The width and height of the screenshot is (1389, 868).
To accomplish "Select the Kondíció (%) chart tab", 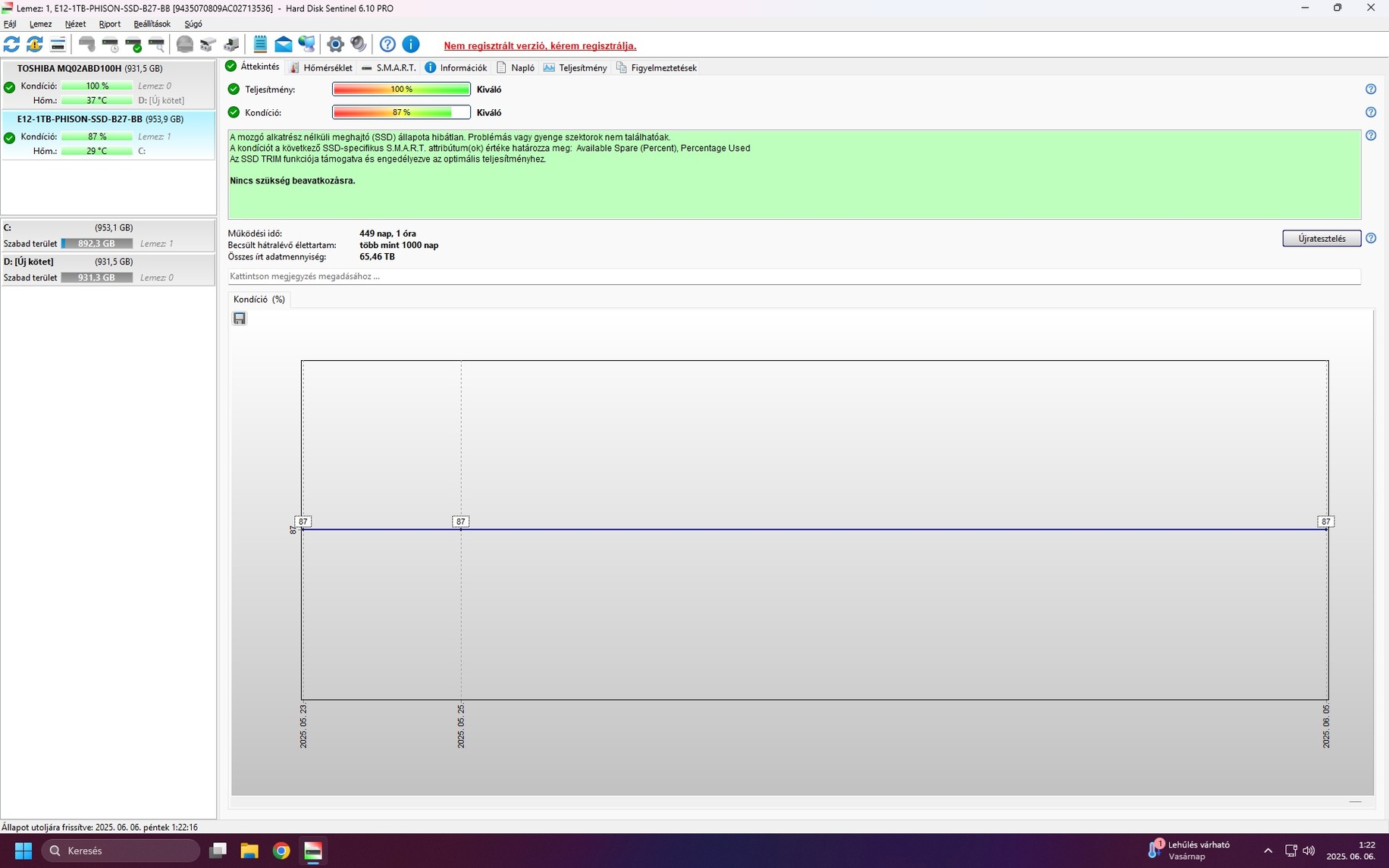I will click(x=259, y=299).
